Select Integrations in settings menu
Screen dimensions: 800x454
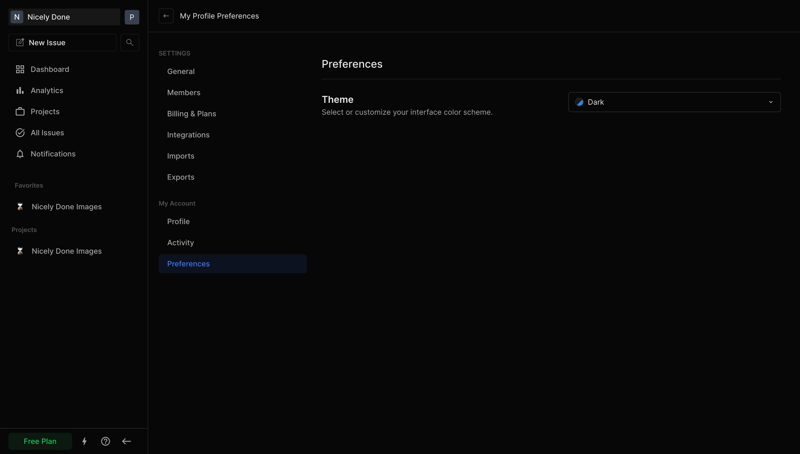(188, 135)
